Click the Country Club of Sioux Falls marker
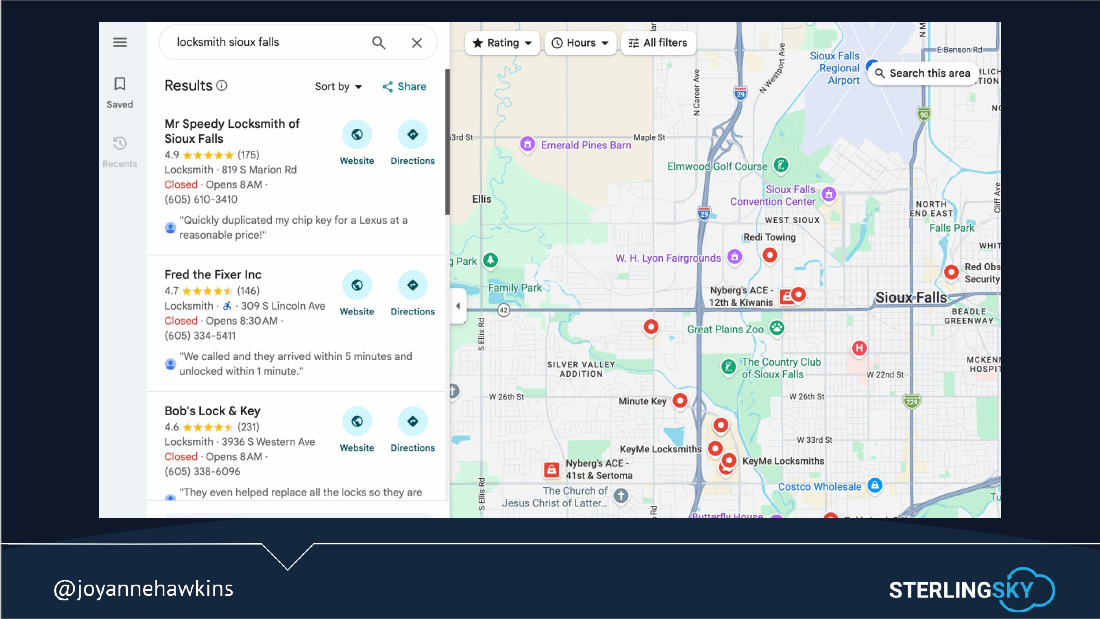 tap(729, 367)
